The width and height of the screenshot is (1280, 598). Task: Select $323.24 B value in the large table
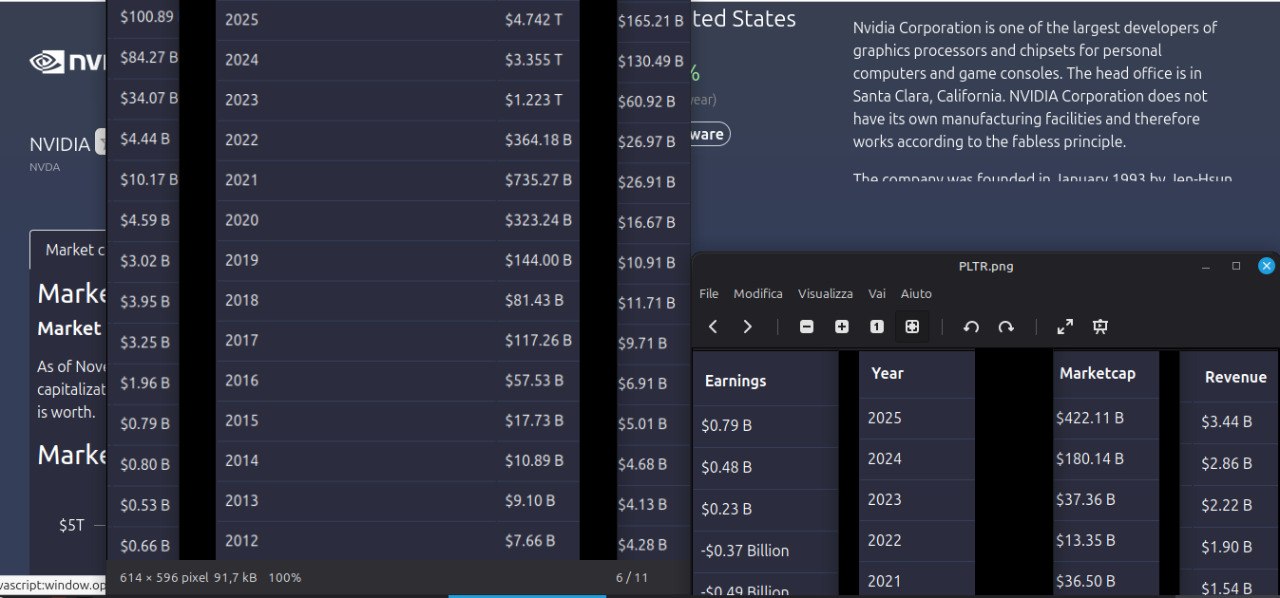(x=538, y=220)
